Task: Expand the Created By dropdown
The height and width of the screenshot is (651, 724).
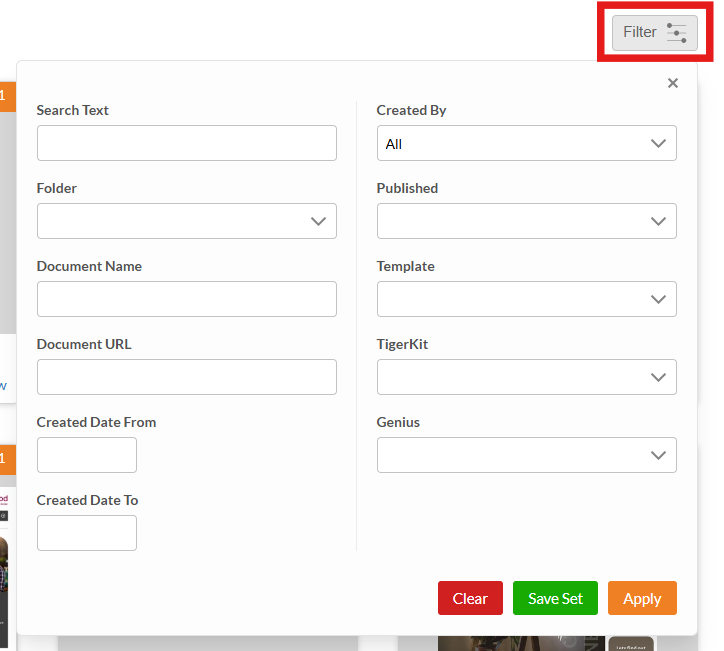Action: (526, 143)
